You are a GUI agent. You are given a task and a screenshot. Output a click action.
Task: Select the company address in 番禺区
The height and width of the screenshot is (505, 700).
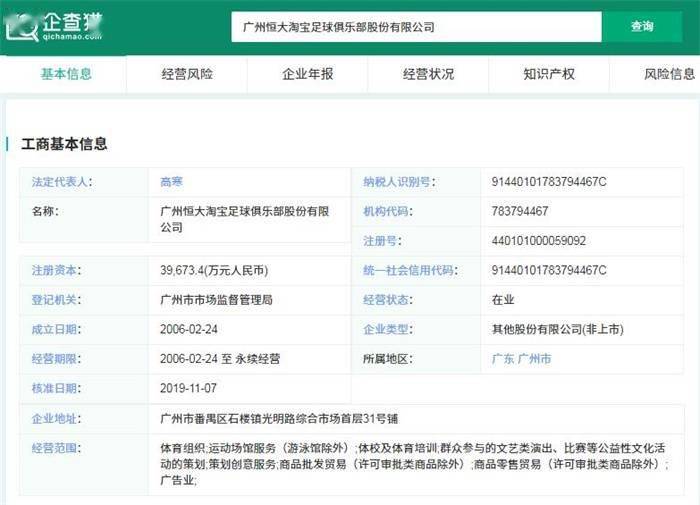(x=279, y=418)
